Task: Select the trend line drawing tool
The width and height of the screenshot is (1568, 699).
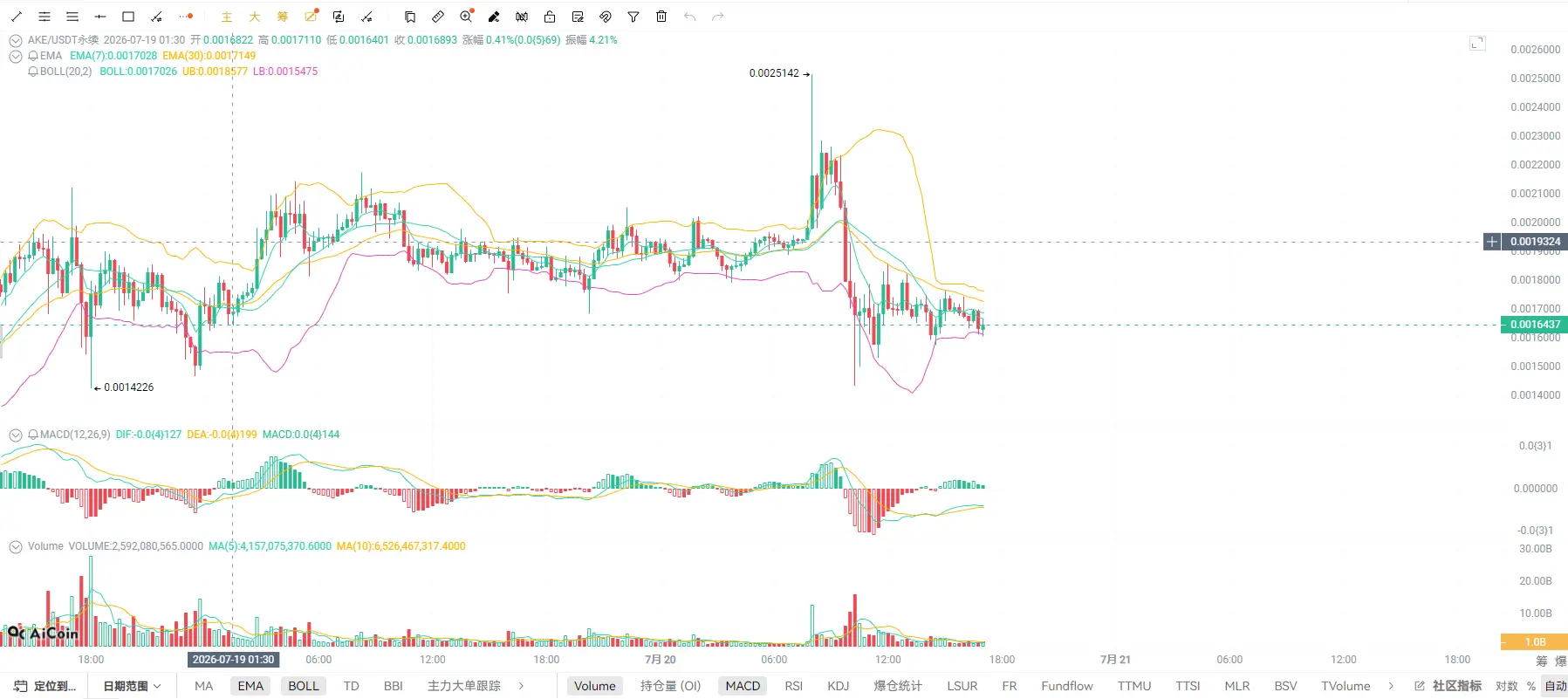Action: click(x=17, y=17)
